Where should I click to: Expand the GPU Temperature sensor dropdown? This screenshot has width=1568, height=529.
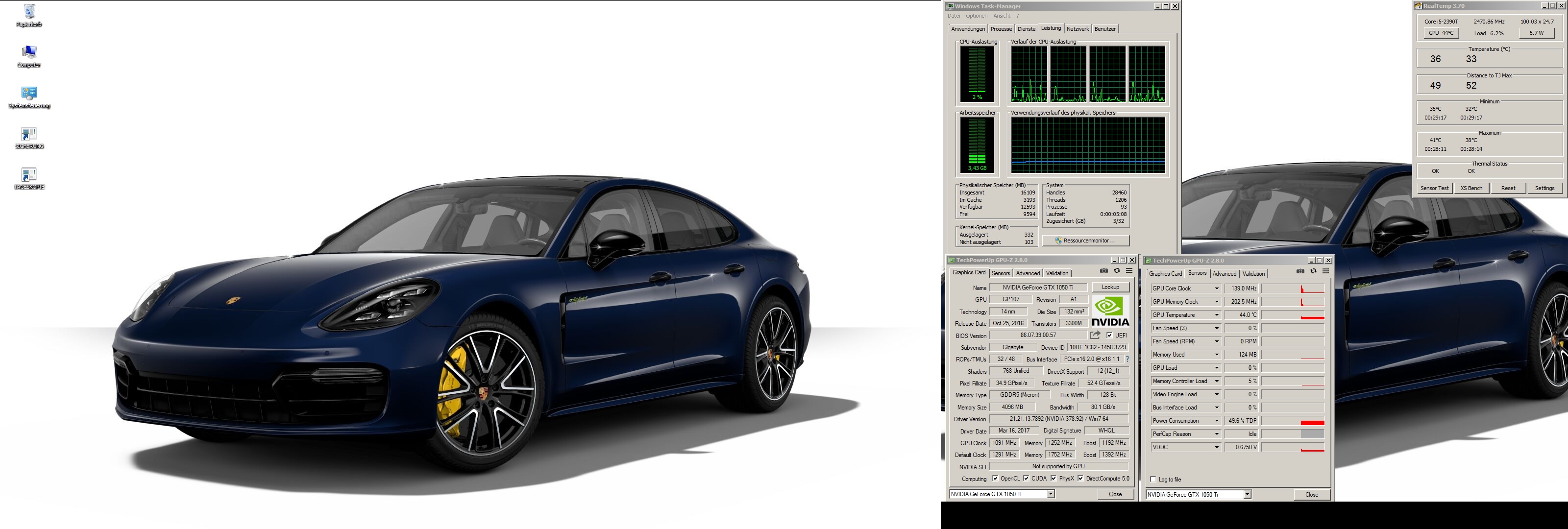pyautogui.click(x=1216, y=315)
